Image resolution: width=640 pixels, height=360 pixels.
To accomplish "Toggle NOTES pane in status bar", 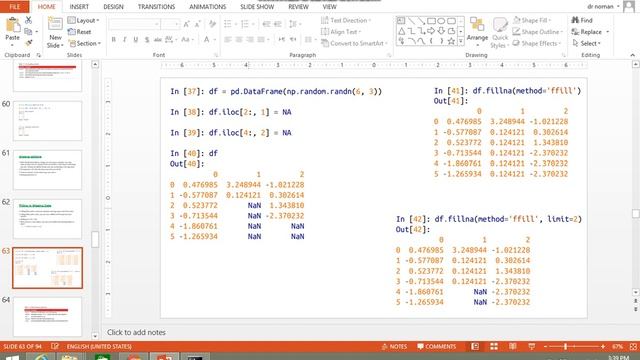I will pos(394,347).
